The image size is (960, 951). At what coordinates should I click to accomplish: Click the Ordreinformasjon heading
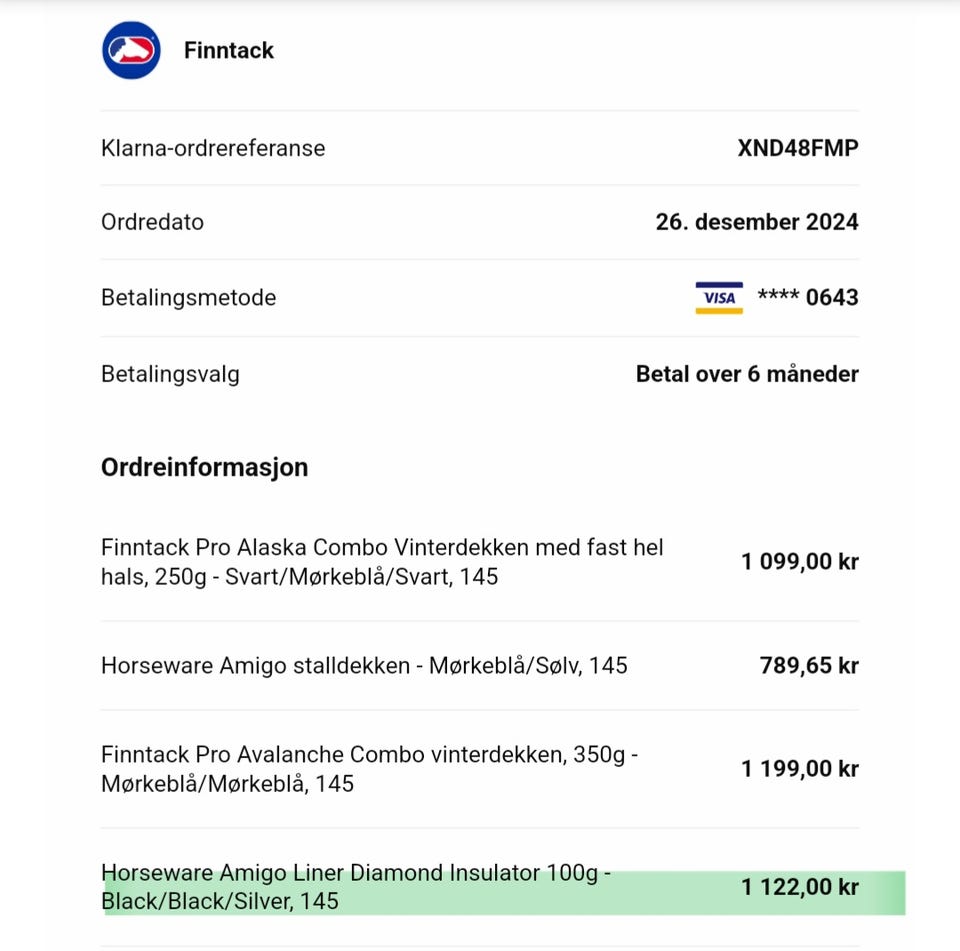click(x=204, y=467)
